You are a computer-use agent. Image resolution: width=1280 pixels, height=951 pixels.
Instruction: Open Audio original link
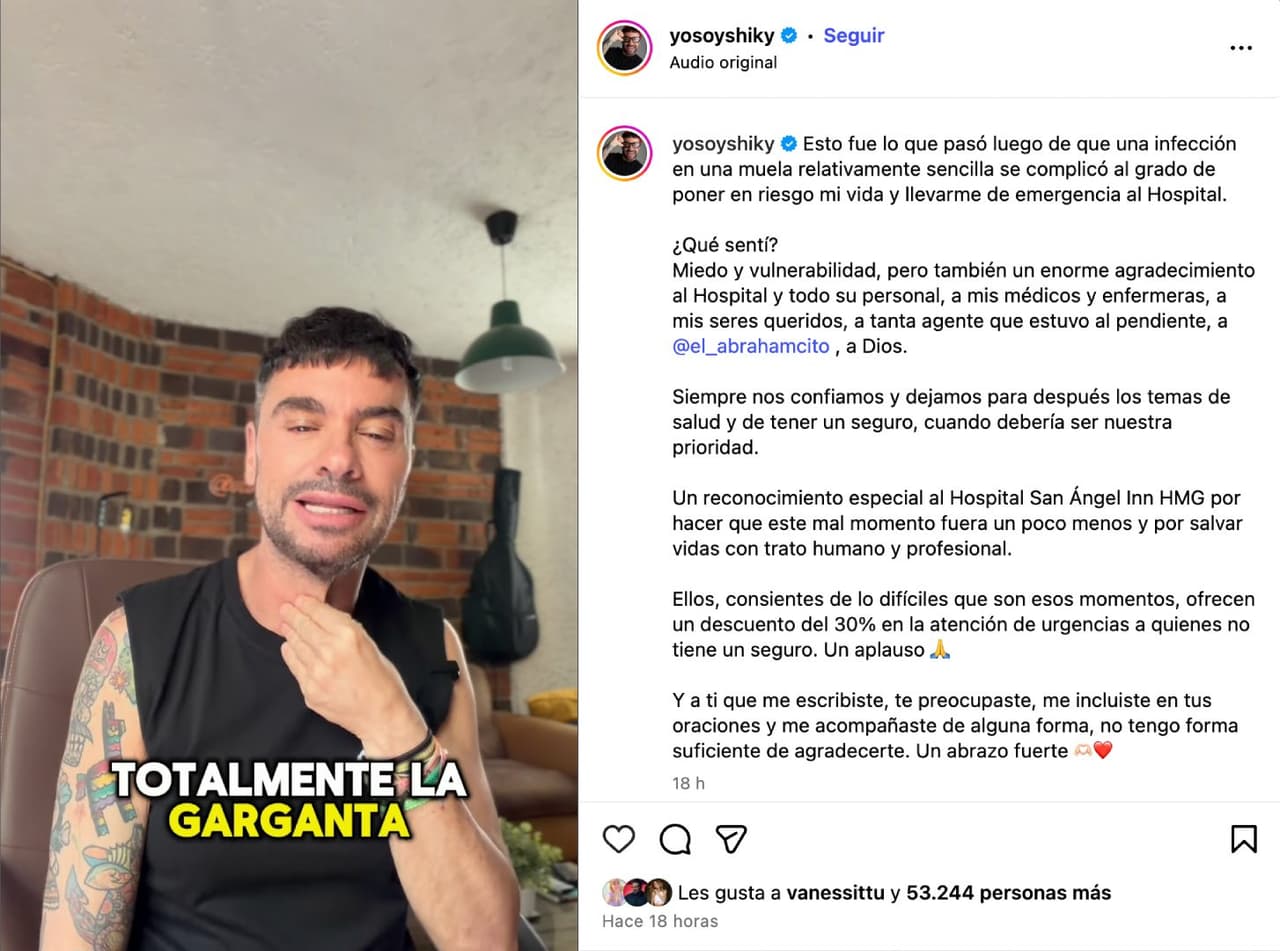tap(723, 62)
